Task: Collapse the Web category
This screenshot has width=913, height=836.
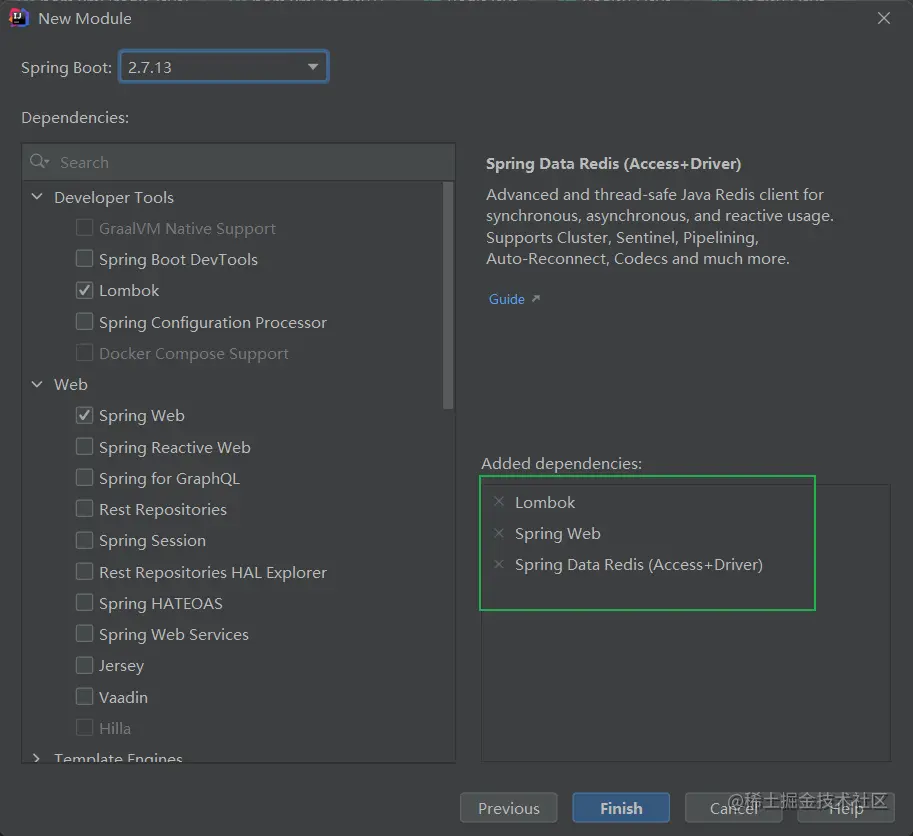Action: coord(37,384)
